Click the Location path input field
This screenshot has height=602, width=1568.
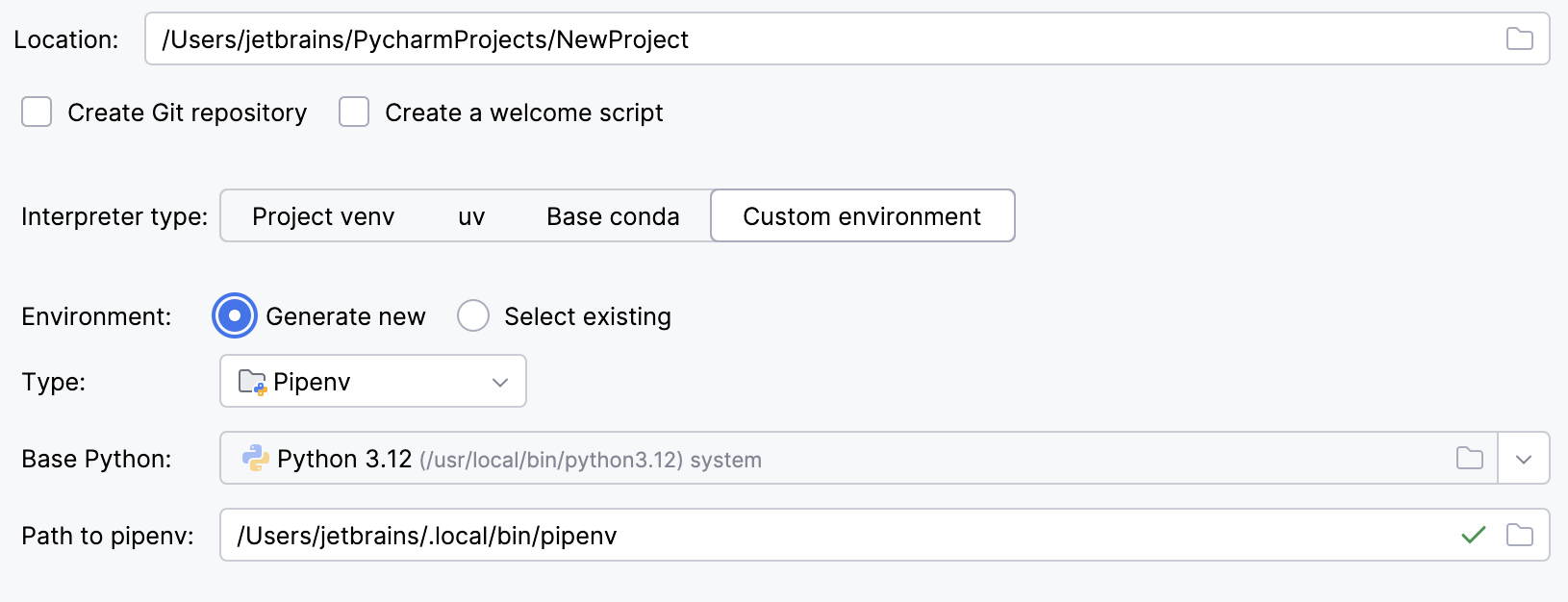tap(818, 39)
